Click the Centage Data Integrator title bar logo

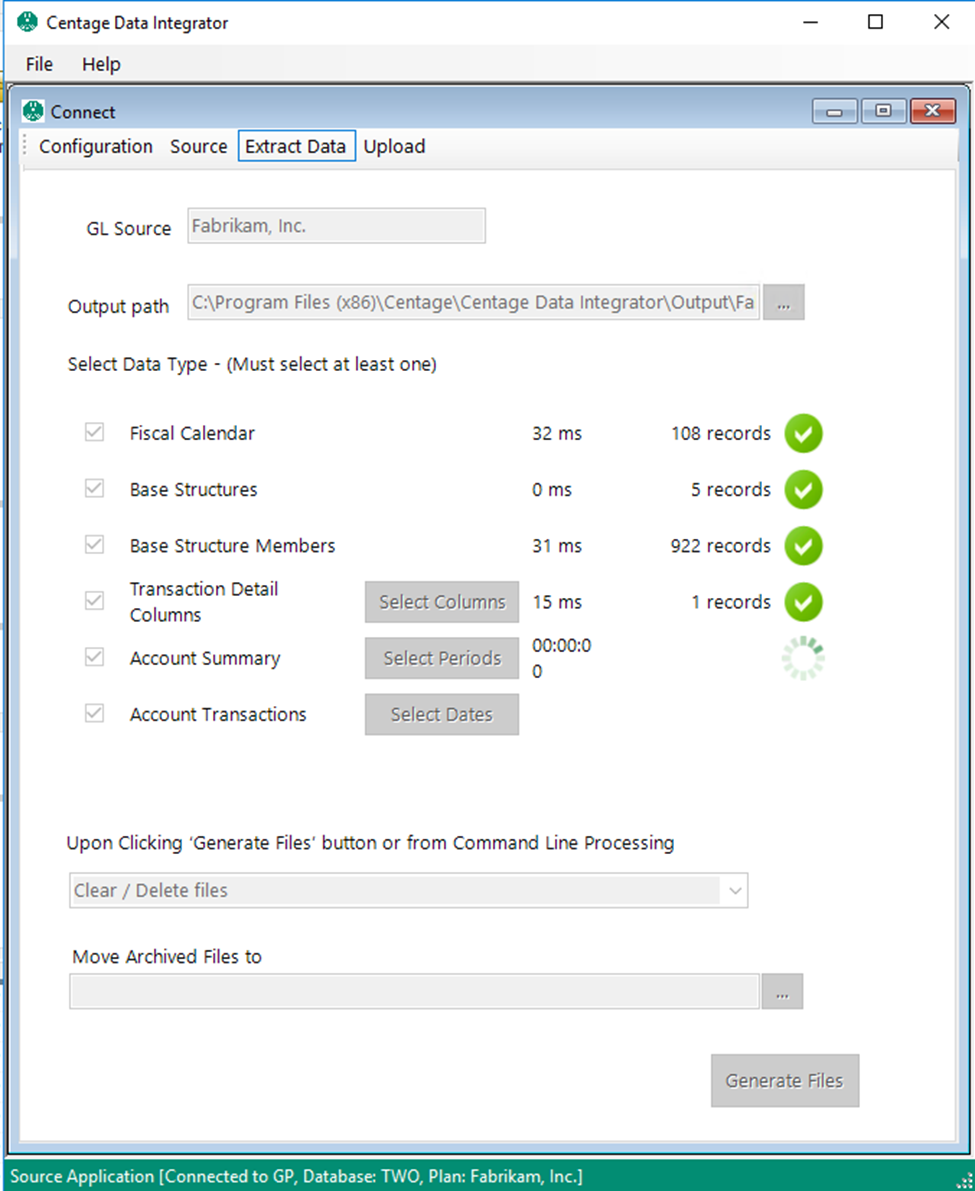pos(27,22)
